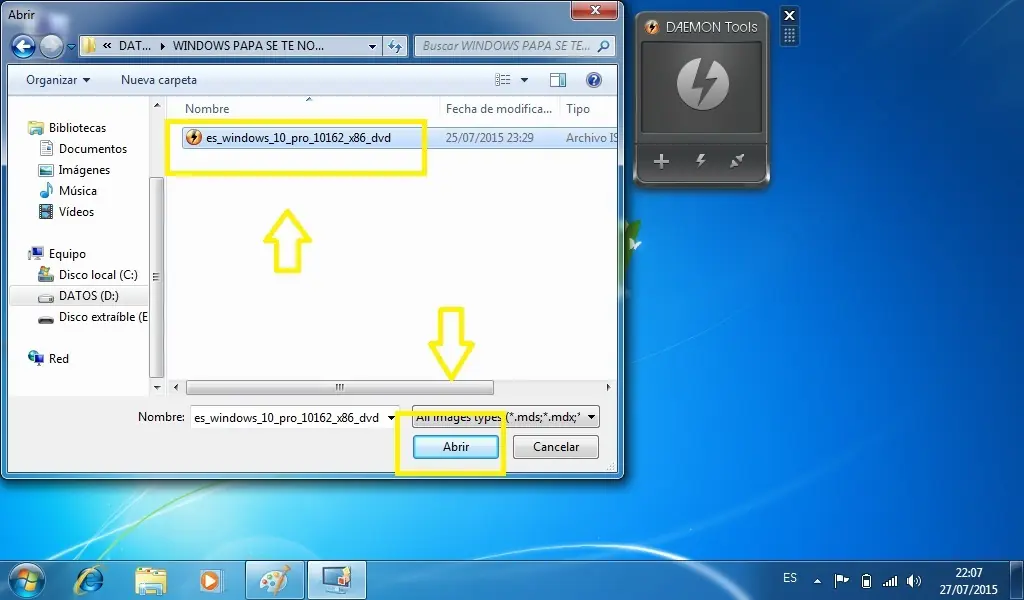Click the search magnifier icon
The height and width of the screenshot is (600, 1024).
click(x=603, y=46)
